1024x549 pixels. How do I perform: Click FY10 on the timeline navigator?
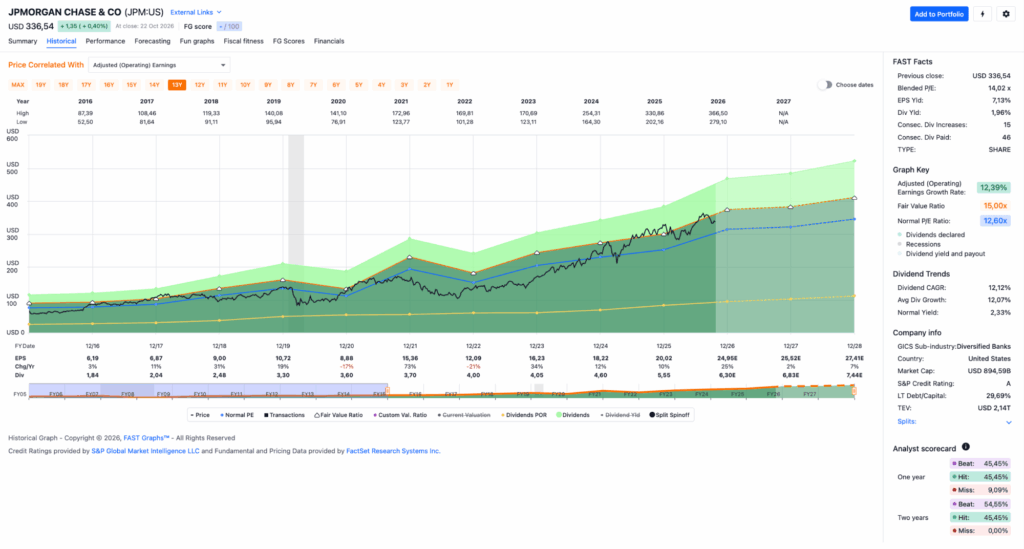pyautogui.click(x=199, y=394)
